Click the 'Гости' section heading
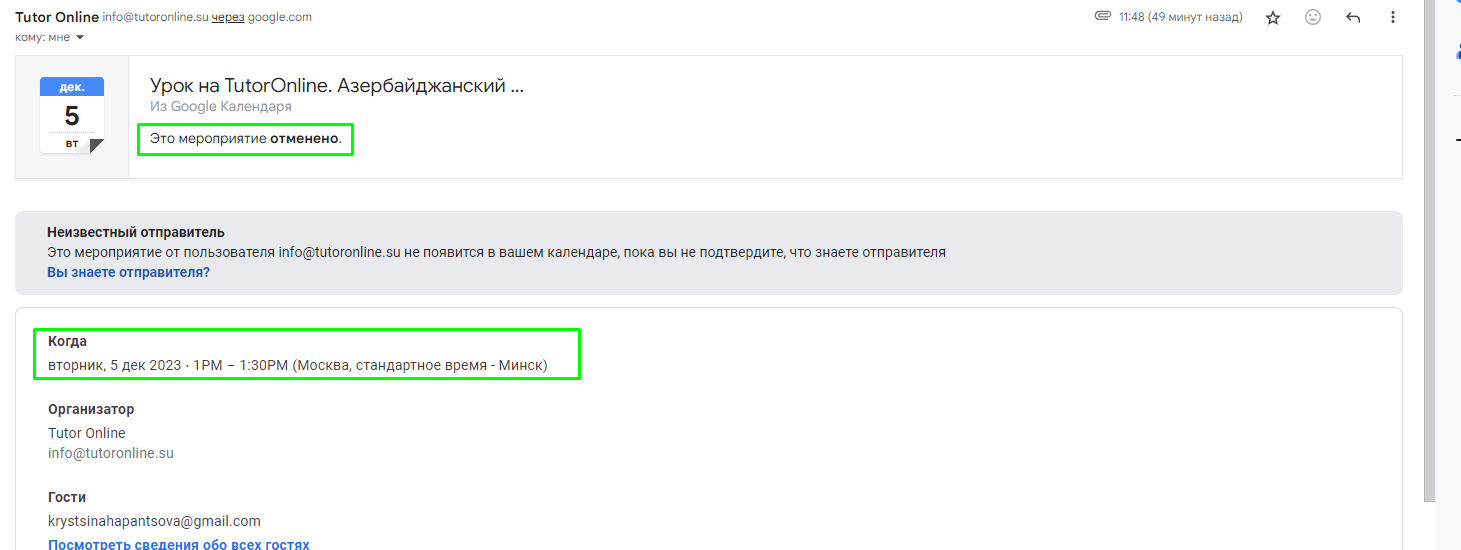This screenshot has width=1461, height=550. (x=67, y=497)
